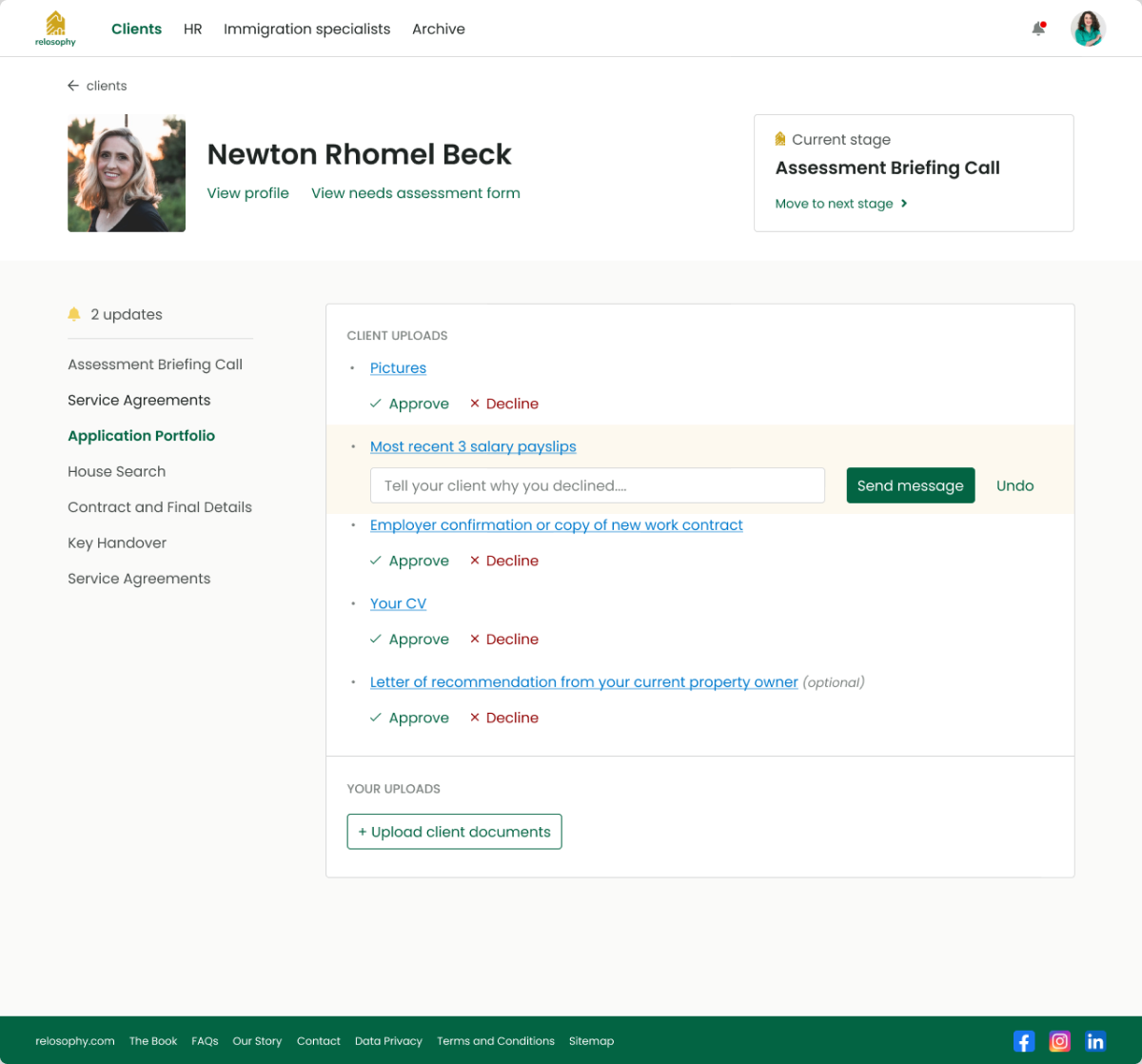This screenshot has width=1142, height=1064.
Task: Approve the Pictures upload
Action: 409,404
